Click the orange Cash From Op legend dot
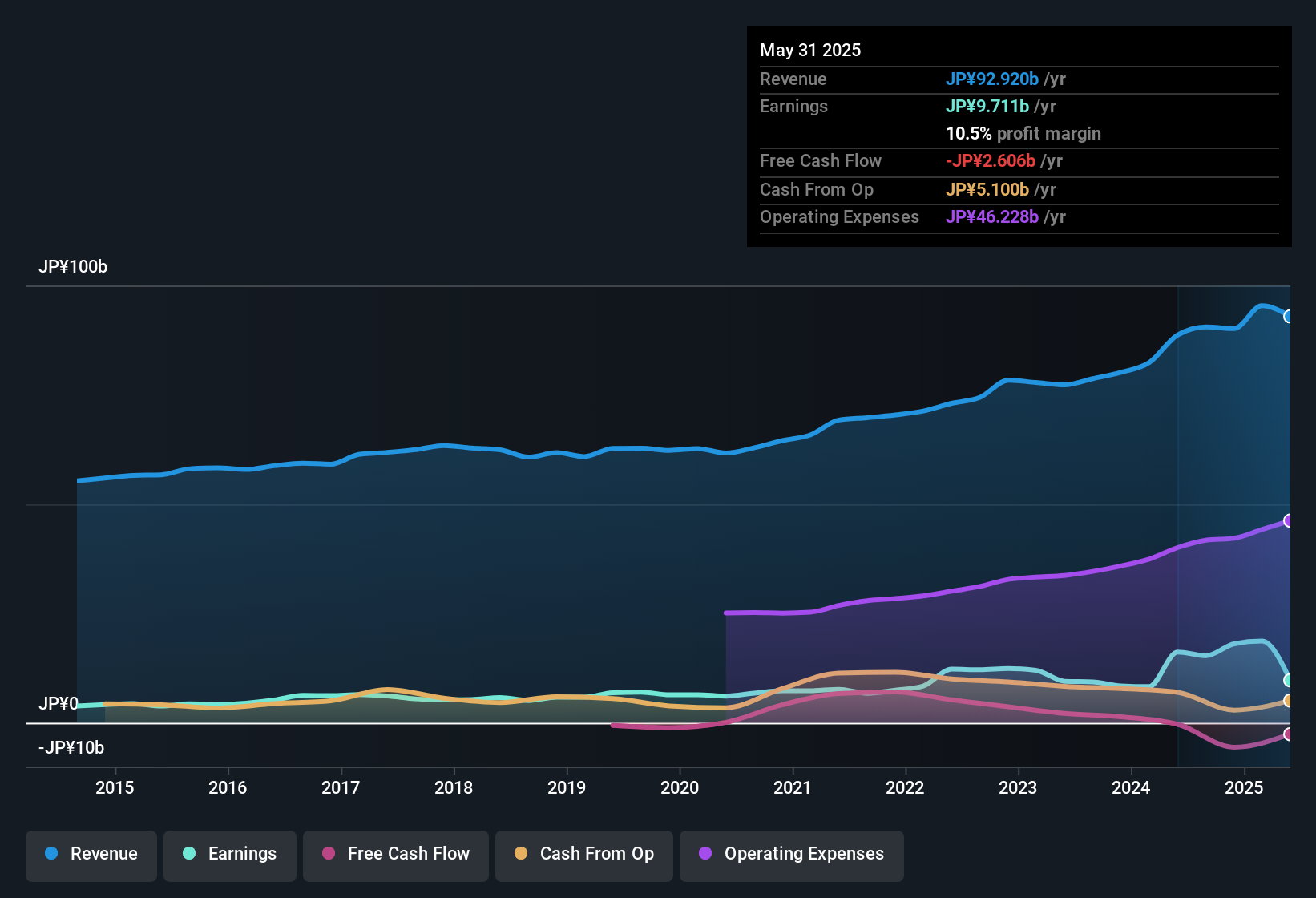 click(521, 854)
